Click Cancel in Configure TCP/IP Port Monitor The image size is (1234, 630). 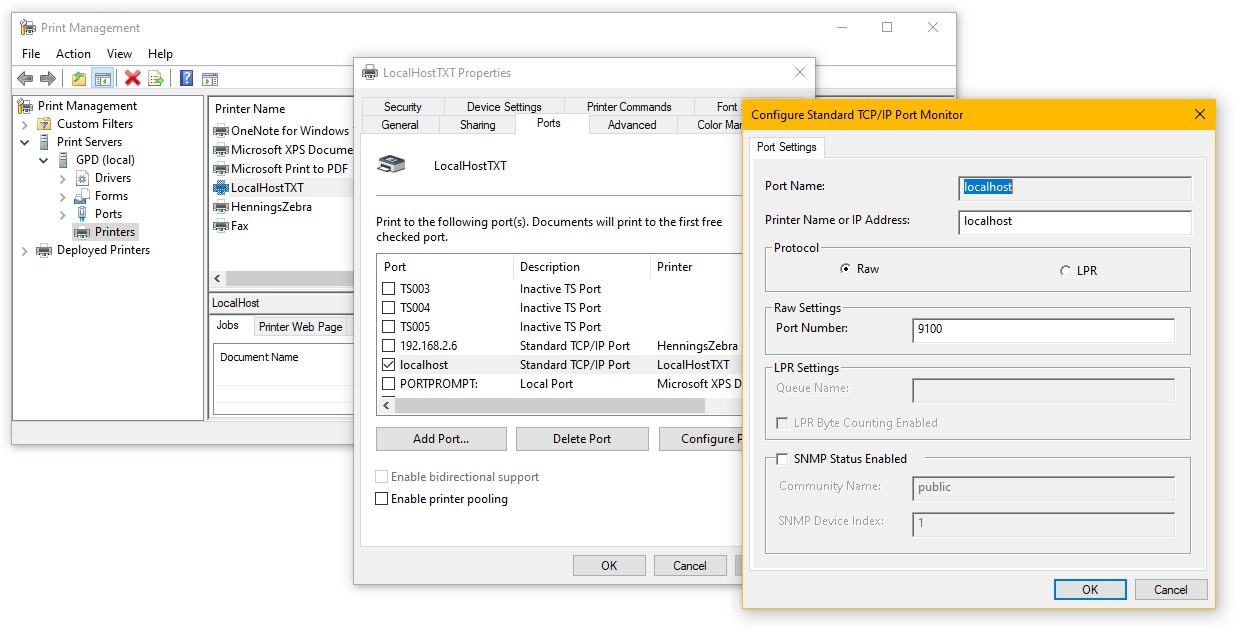point(1171,590)
